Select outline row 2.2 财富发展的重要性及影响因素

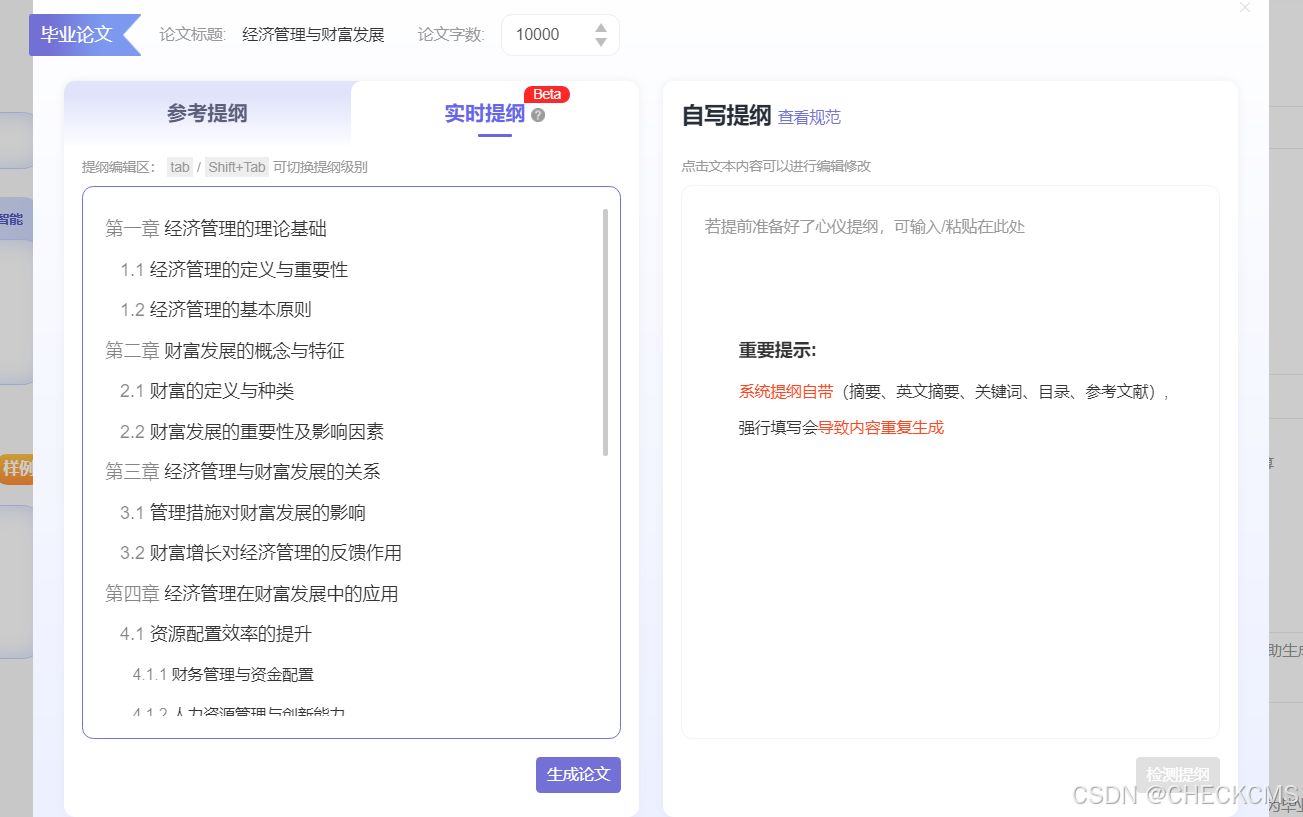pos(252,432)
